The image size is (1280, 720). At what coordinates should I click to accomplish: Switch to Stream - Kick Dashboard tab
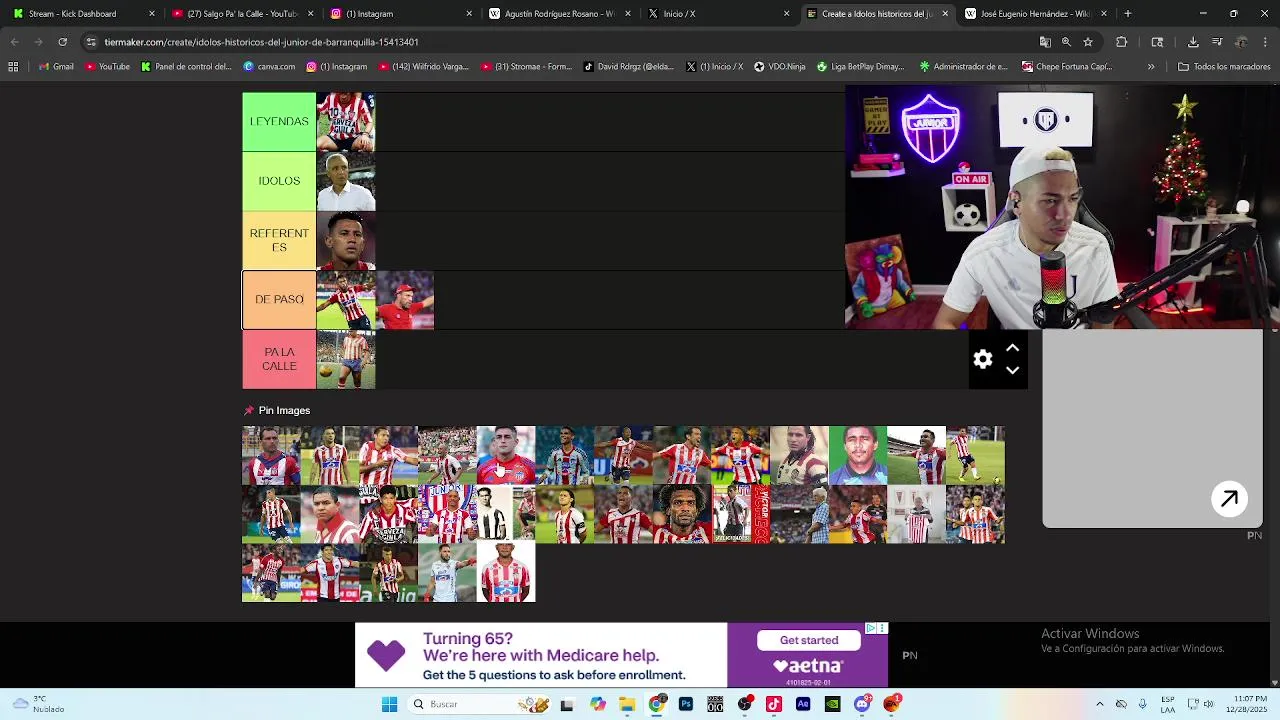pos(72,14)
